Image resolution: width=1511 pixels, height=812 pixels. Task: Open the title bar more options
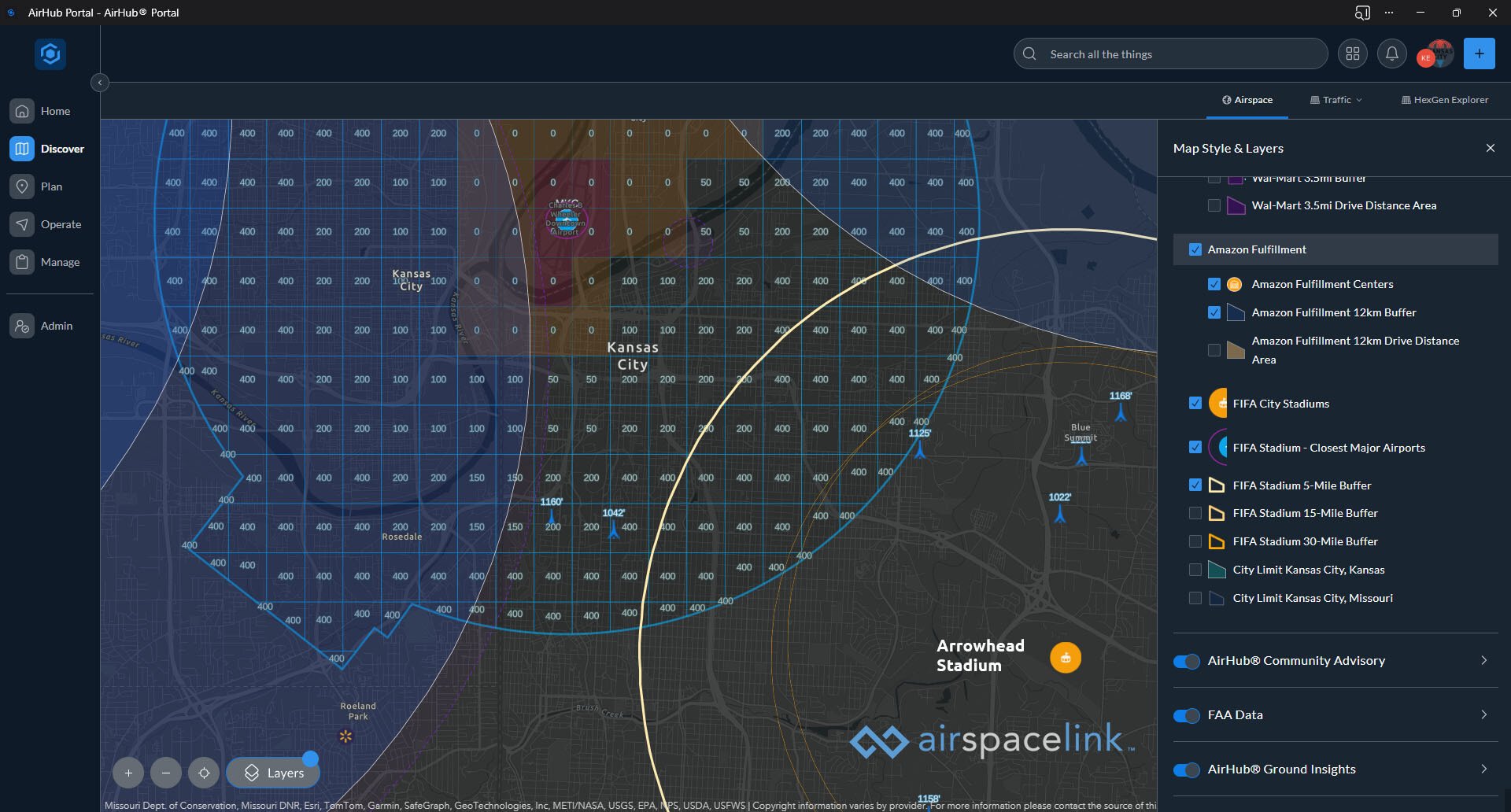point(1389,13)
